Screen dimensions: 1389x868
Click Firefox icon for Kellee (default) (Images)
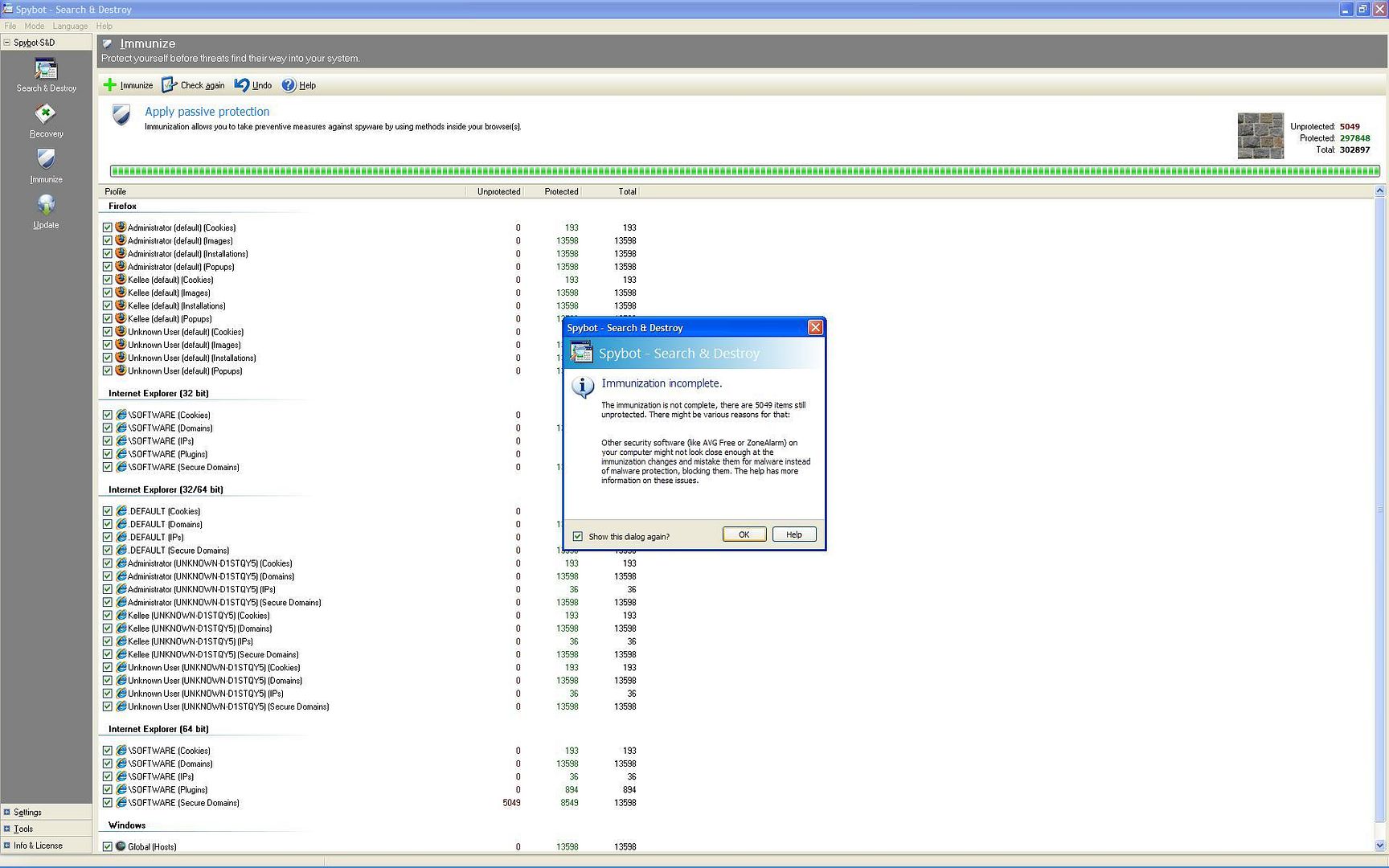(121, 293)
